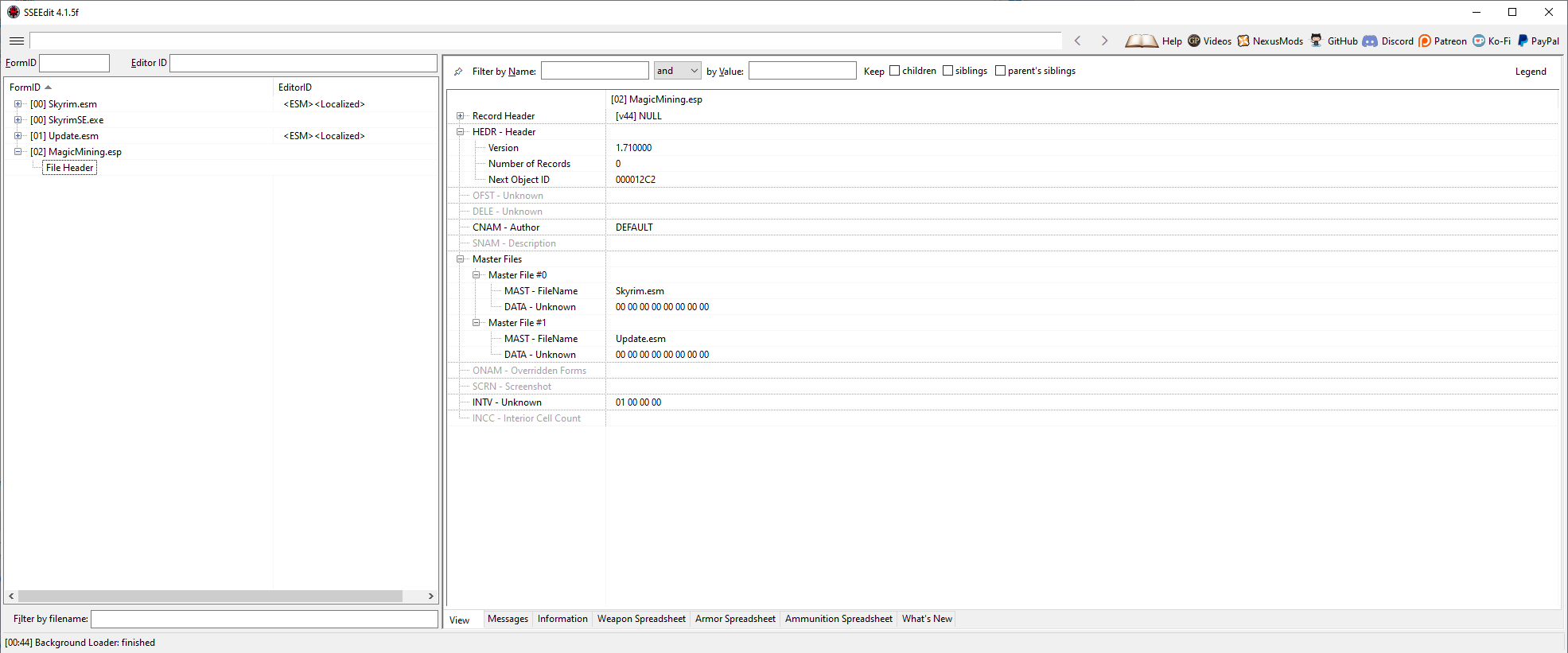Collapse the [02] MagicMining.esp node
The image size is (1568, 653).
pos(18,152)
